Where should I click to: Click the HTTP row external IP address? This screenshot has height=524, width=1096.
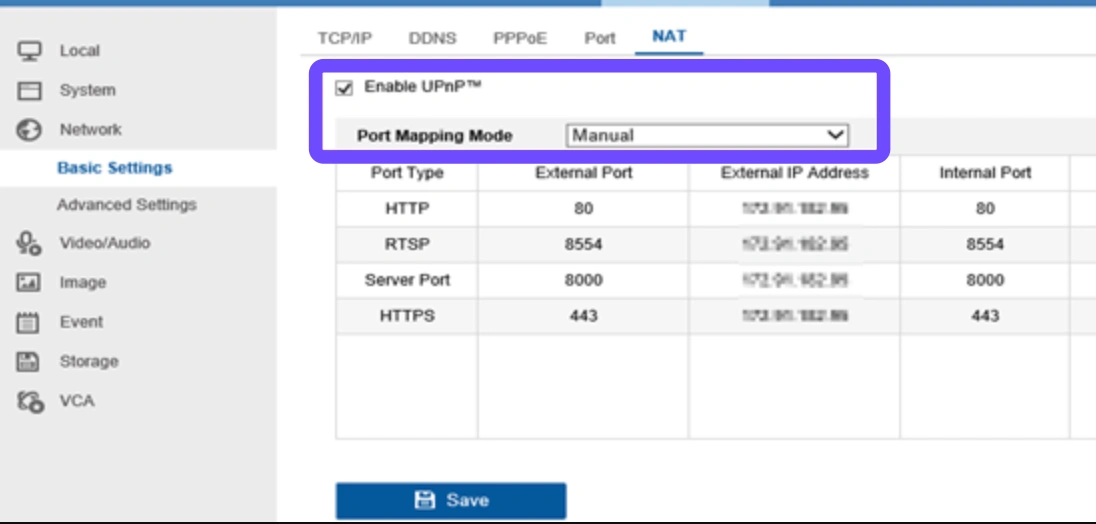(x=794, y=209)
